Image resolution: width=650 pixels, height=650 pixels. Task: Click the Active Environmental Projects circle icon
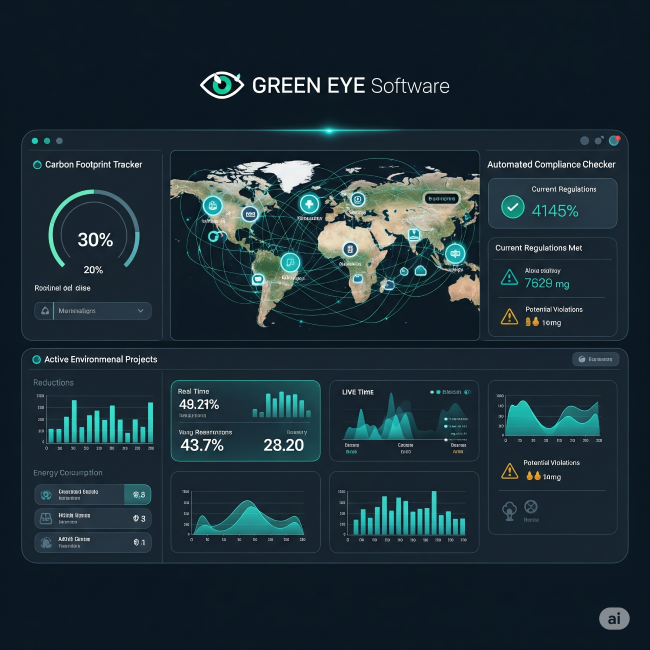(36, 359)
